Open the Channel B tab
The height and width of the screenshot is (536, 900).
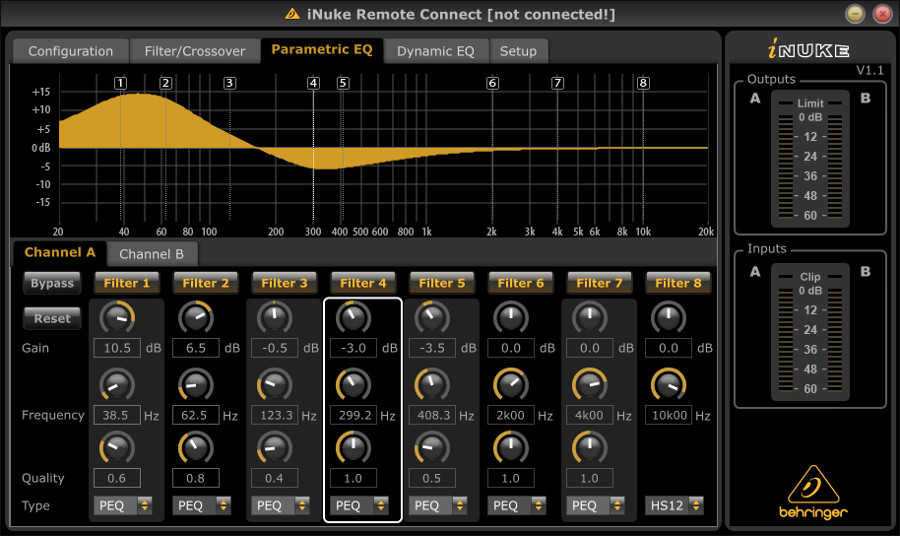(x=152, y=254)
